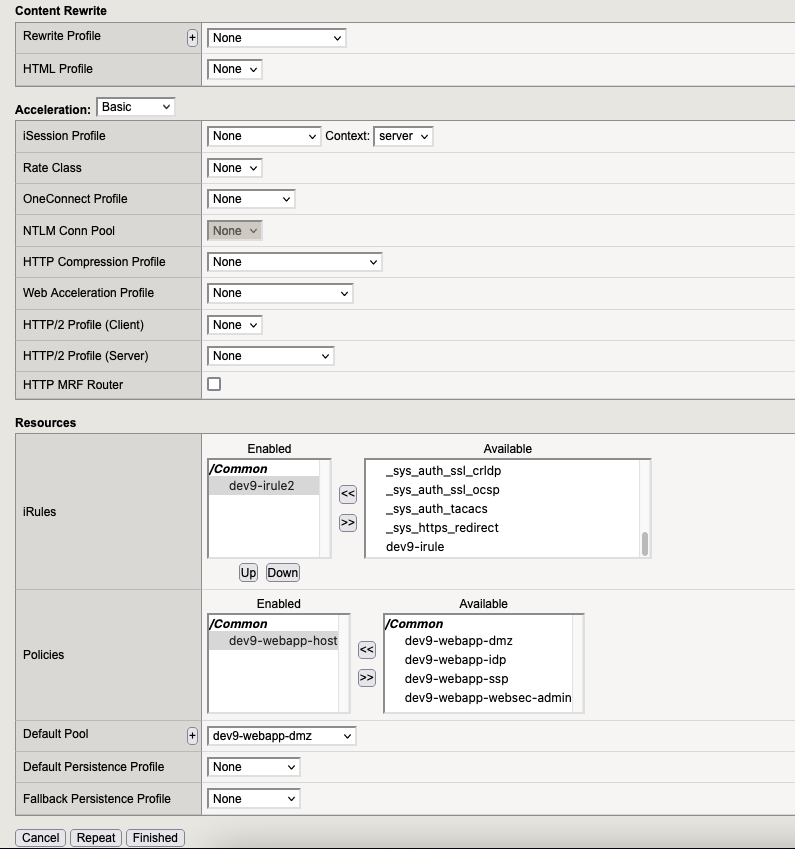Move iRule to Enabled using << button
The height and width of the screenshot is (849, 795).
(x=347, y=493)
